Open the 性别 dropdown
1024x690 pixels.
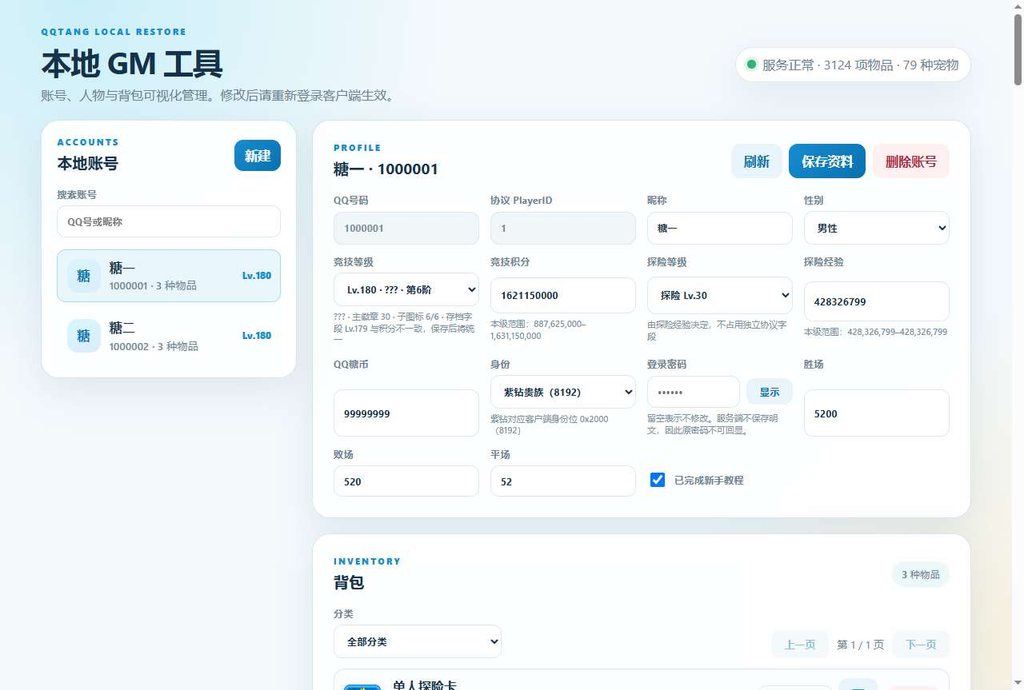(876, 228)
